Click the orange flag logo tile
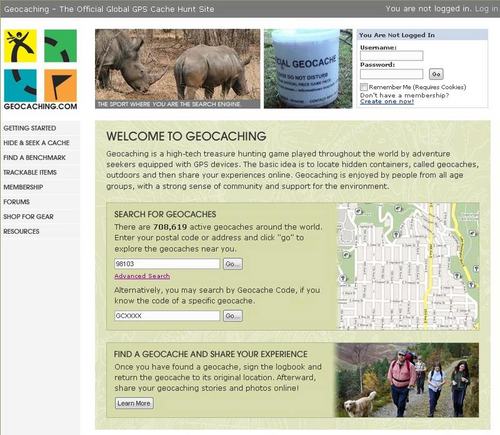 tap(60, 85)
